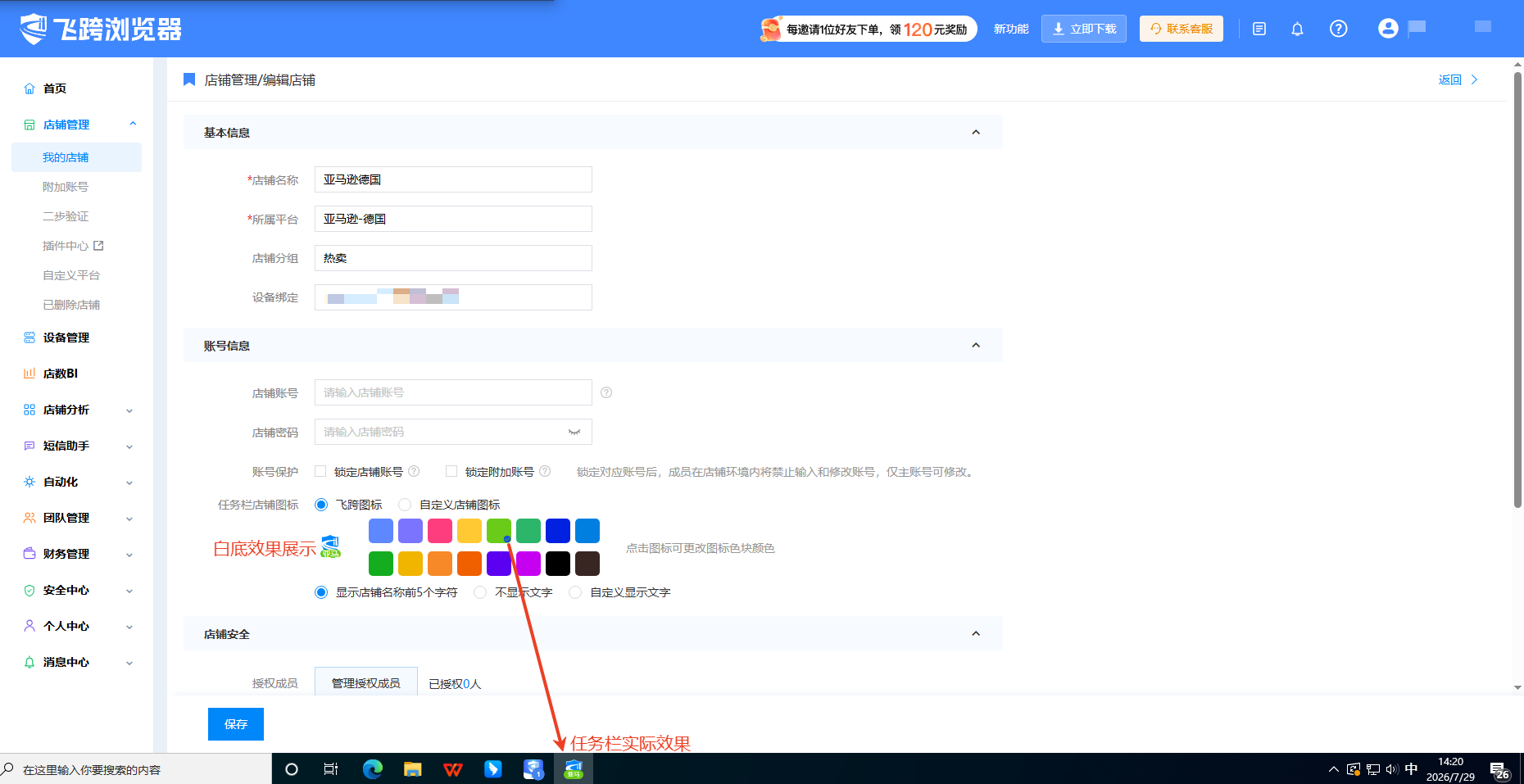
Task: Open notifications bell in header
Action: pos(1297,29)
